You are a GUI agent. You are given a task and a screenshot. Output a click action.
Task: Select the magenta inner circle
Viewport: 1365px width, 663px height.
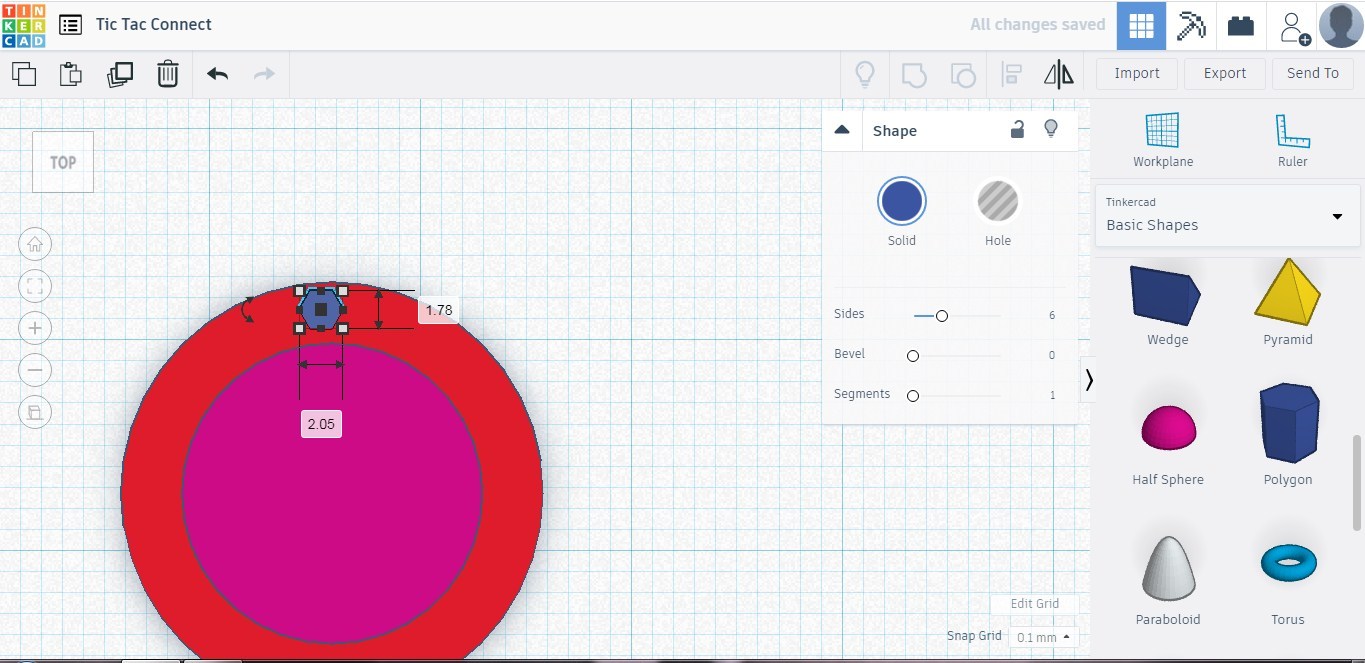332,492
